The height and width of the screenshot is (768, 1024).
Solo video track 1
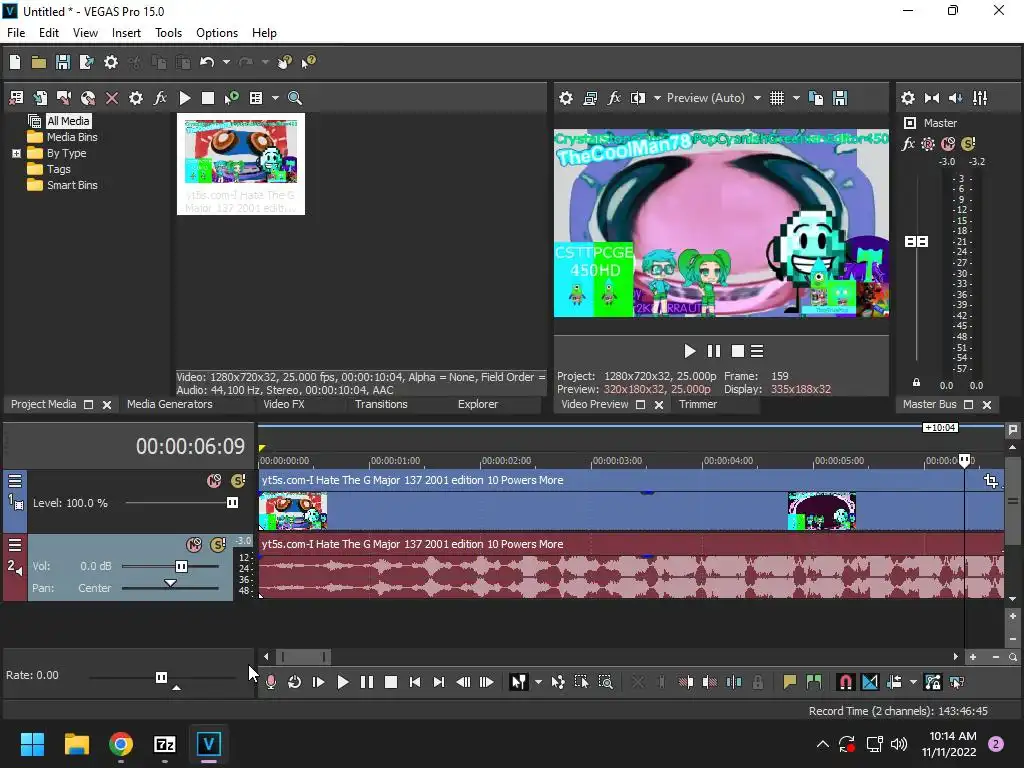coord(238,481)
